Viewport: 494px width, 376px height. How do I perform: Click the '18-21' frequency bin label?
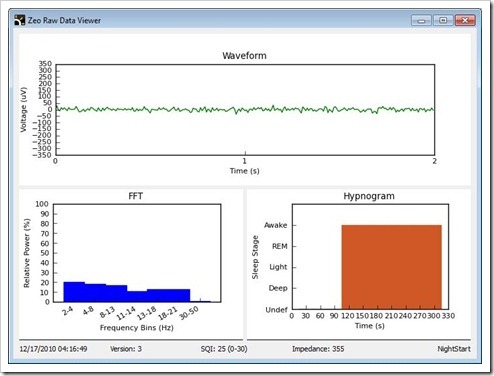pyautogui.click(x=167, y=313)
